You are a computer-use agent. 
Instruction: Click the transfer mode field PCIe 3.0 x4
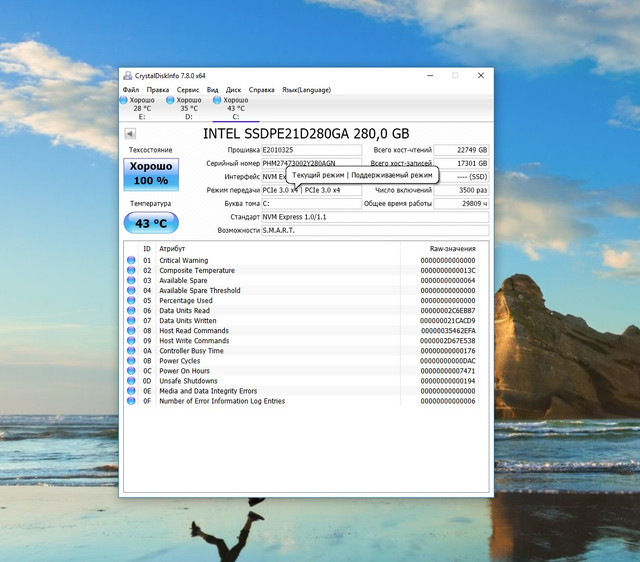click(311, 190)
